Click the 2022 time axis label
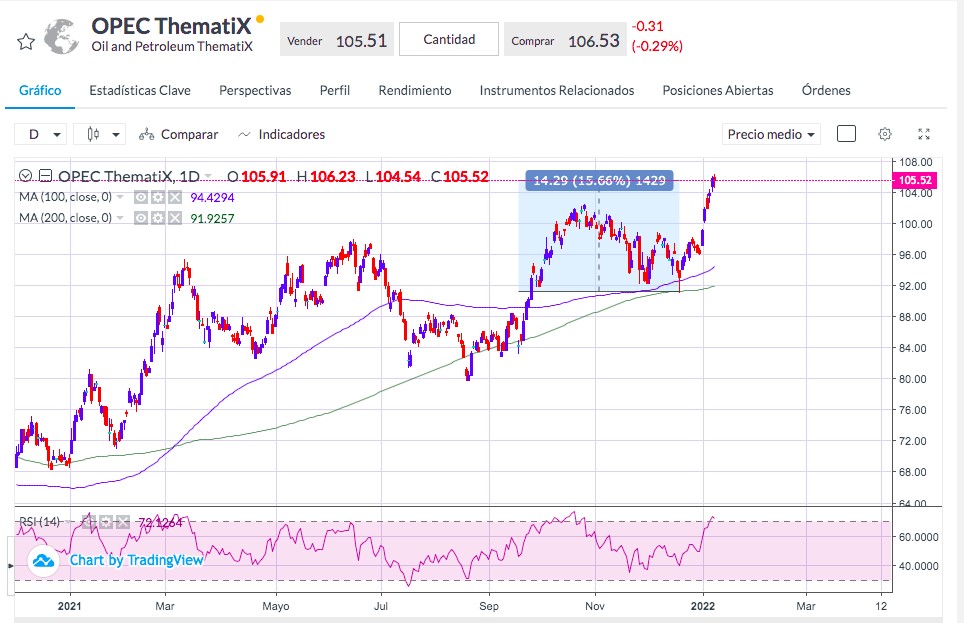 tap(703, 606)
